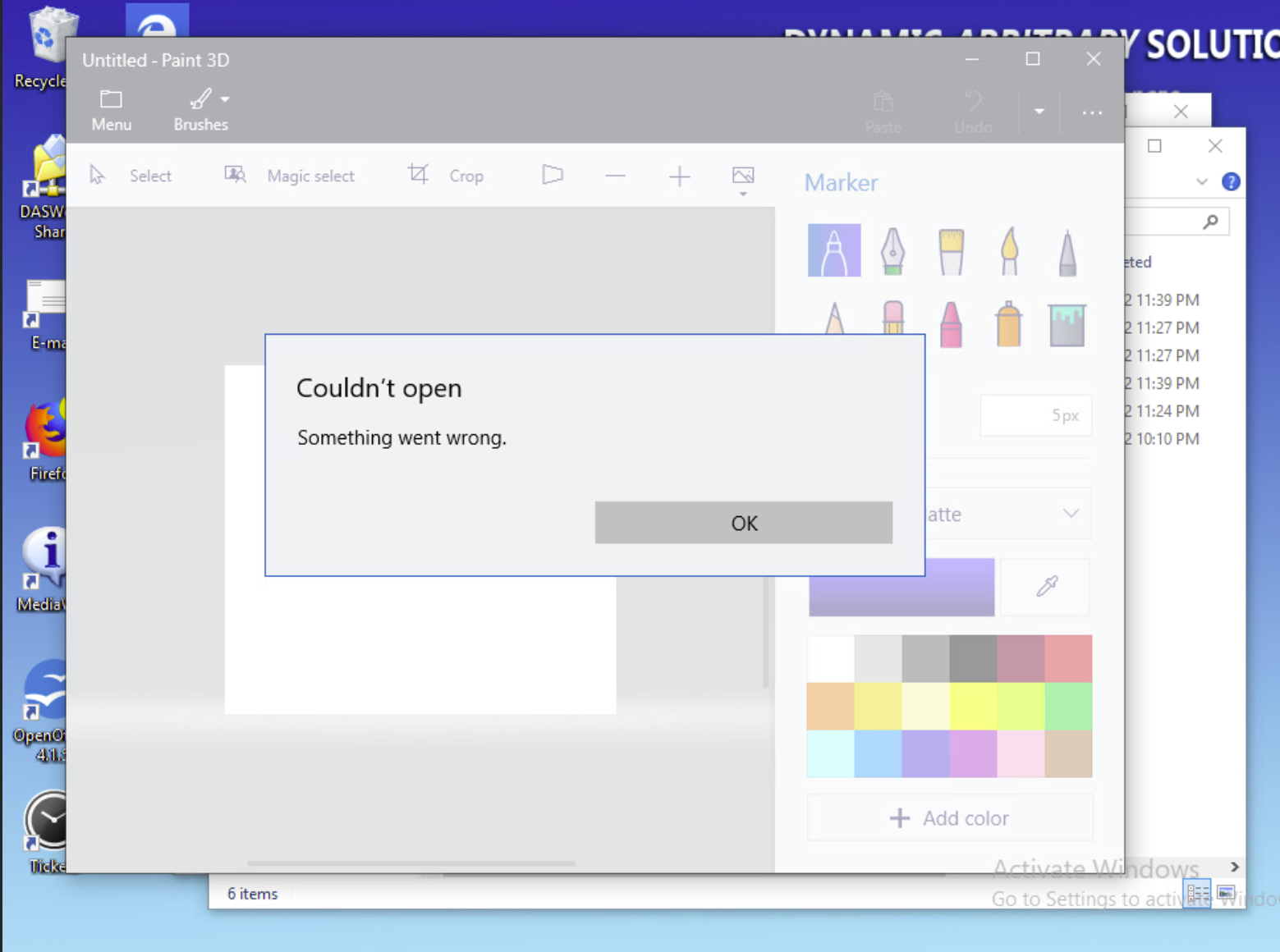Open the Paint 3D Menu
1280x952 pixels.
pos(112,111)
